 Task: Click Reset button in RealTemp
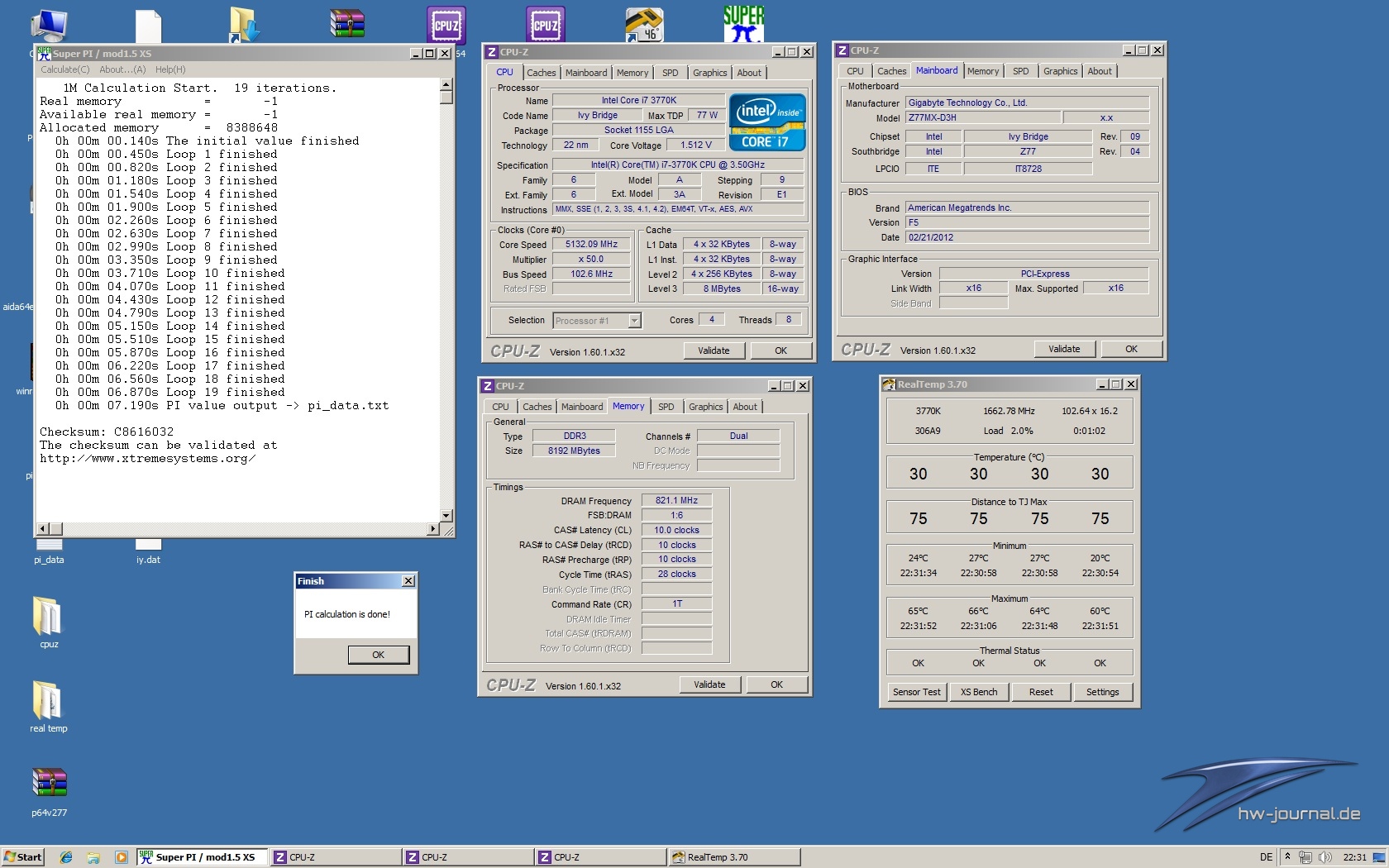(1041, 692)
